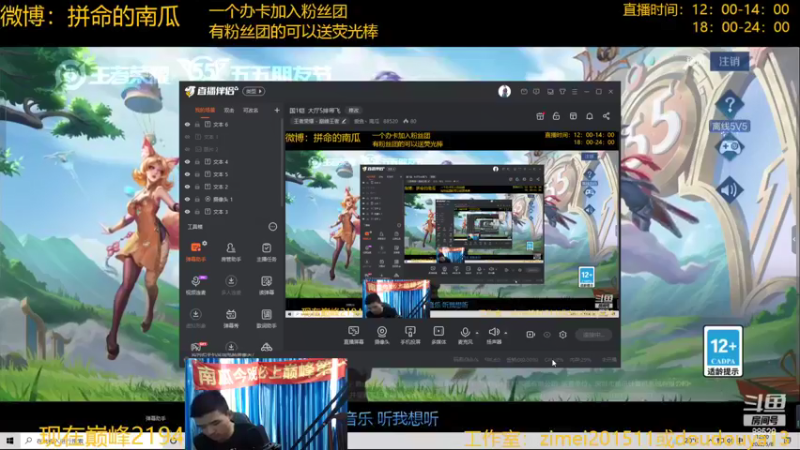Open the Windows Start button
Image resolution: width=800 pixels, height=450 pixels.
coord(10,440)
